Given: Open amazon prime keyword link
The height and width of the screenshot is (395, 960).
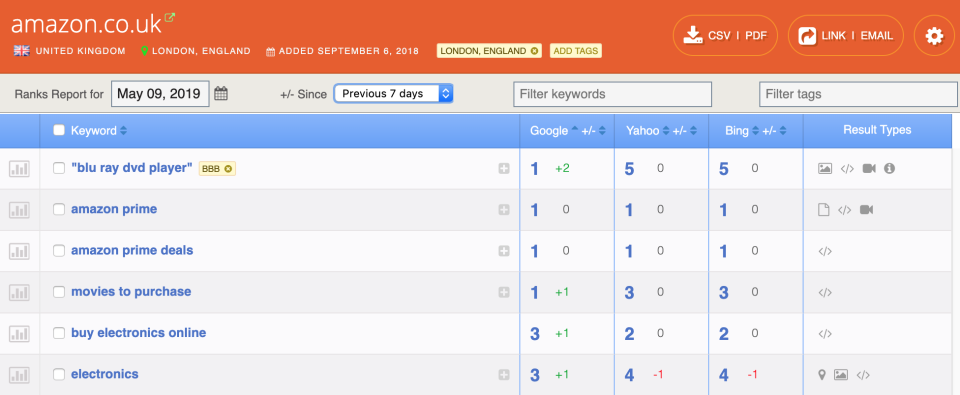Looking at the screenshot, I should tap(114, 209).
